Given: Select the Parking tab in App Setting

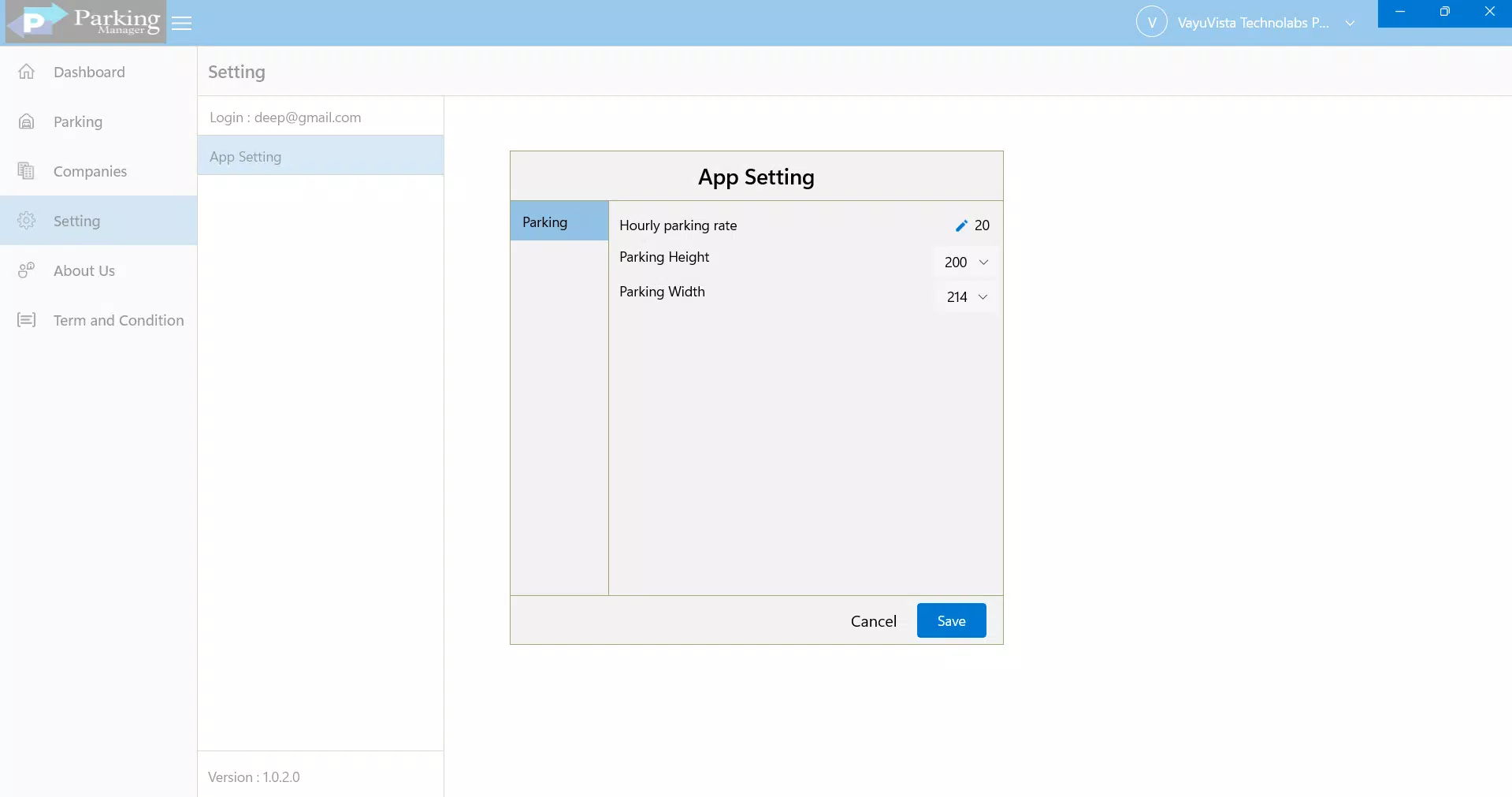Looking at the screenshot, I should [559, 222].
